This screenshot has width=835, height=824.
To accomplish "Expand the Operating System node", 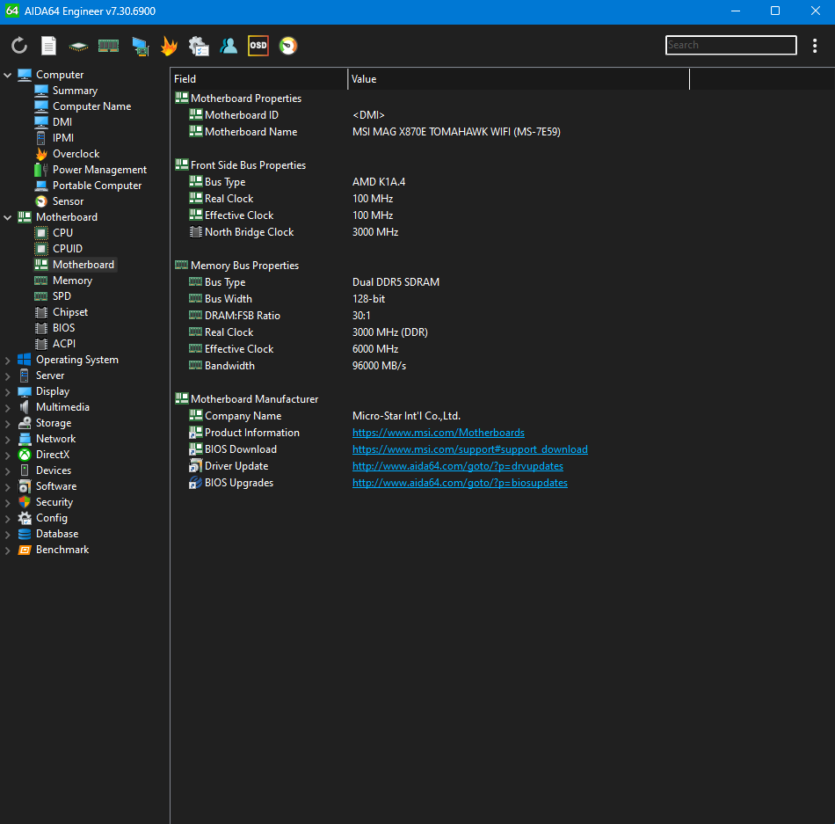I will (7, 360).
